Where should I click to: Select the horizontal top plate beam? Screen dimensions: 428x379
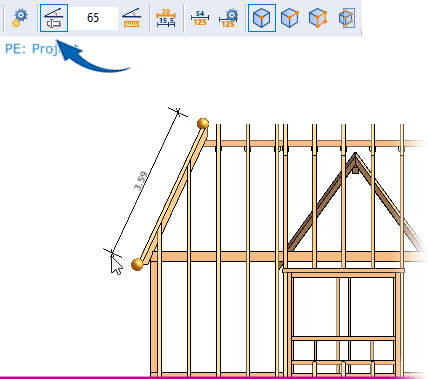click(x=313, y=144)
